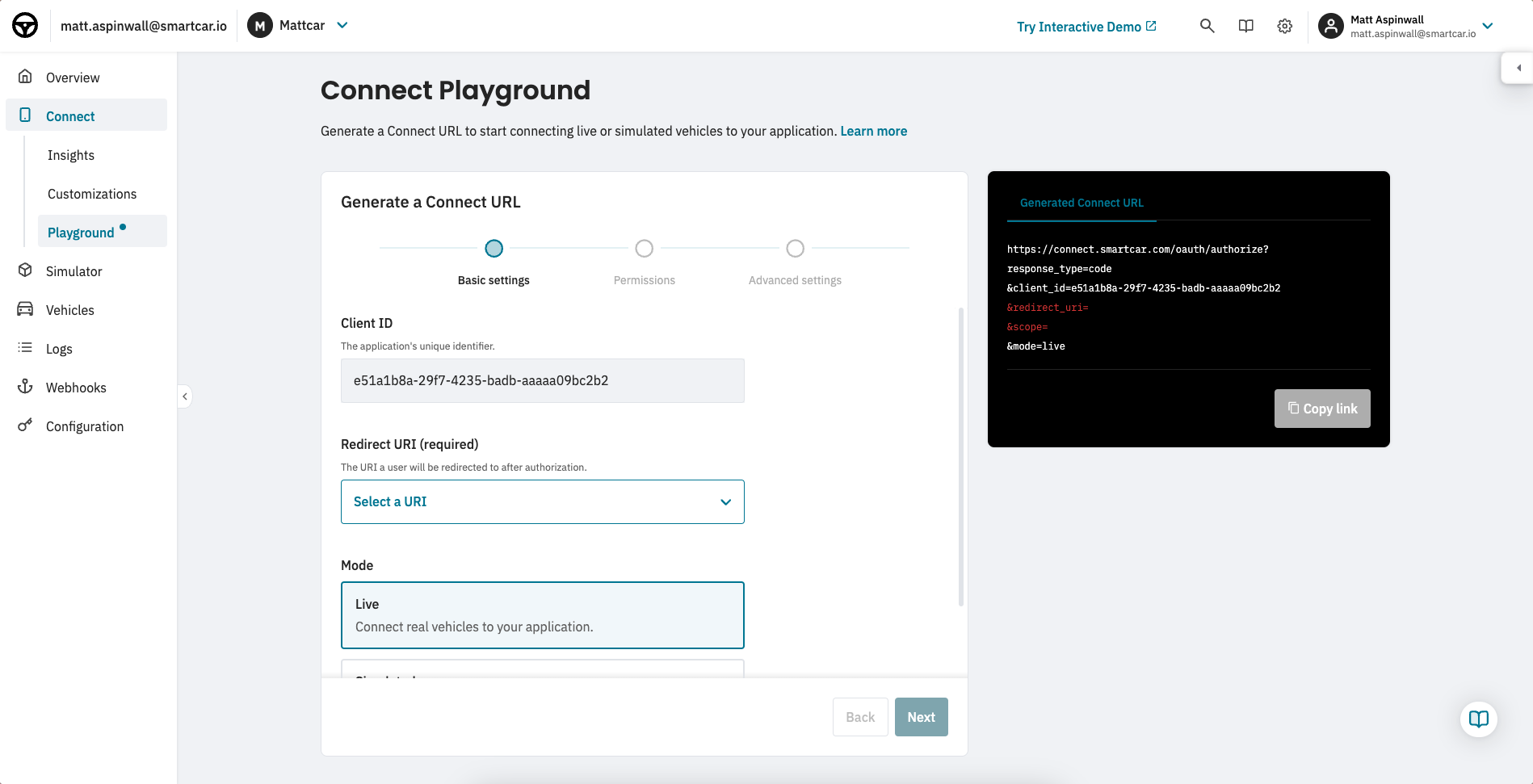Screen dimensions: 1533x784
Task: Open Logs in the sidebar
Action: coord(86,349)
